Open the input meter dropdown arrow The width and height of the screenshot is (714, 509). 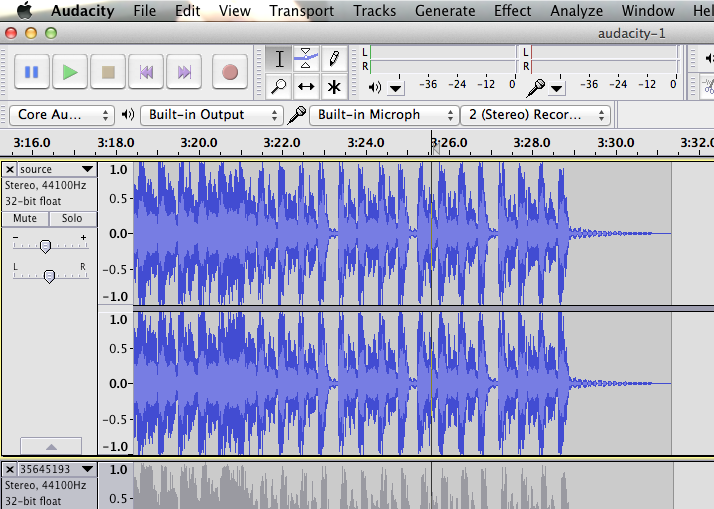tap(556, 88)
